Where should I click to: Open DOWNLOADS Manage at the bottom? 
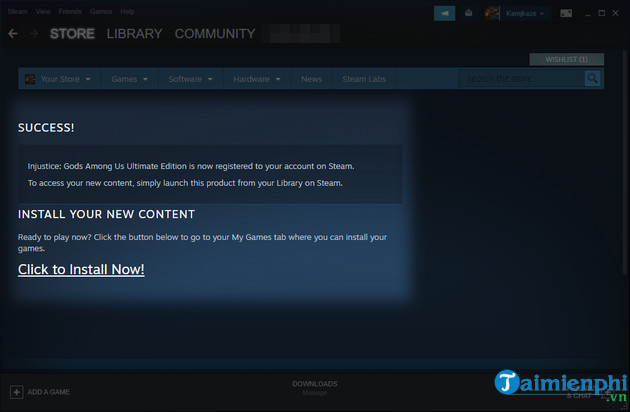click(315, 388)
